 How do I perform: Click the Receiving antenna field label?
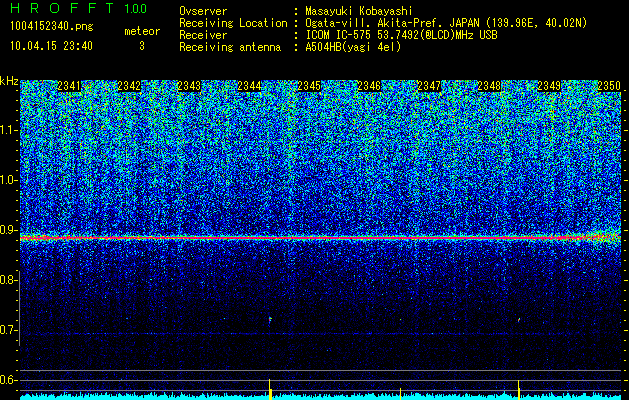(x=230, y=47)
